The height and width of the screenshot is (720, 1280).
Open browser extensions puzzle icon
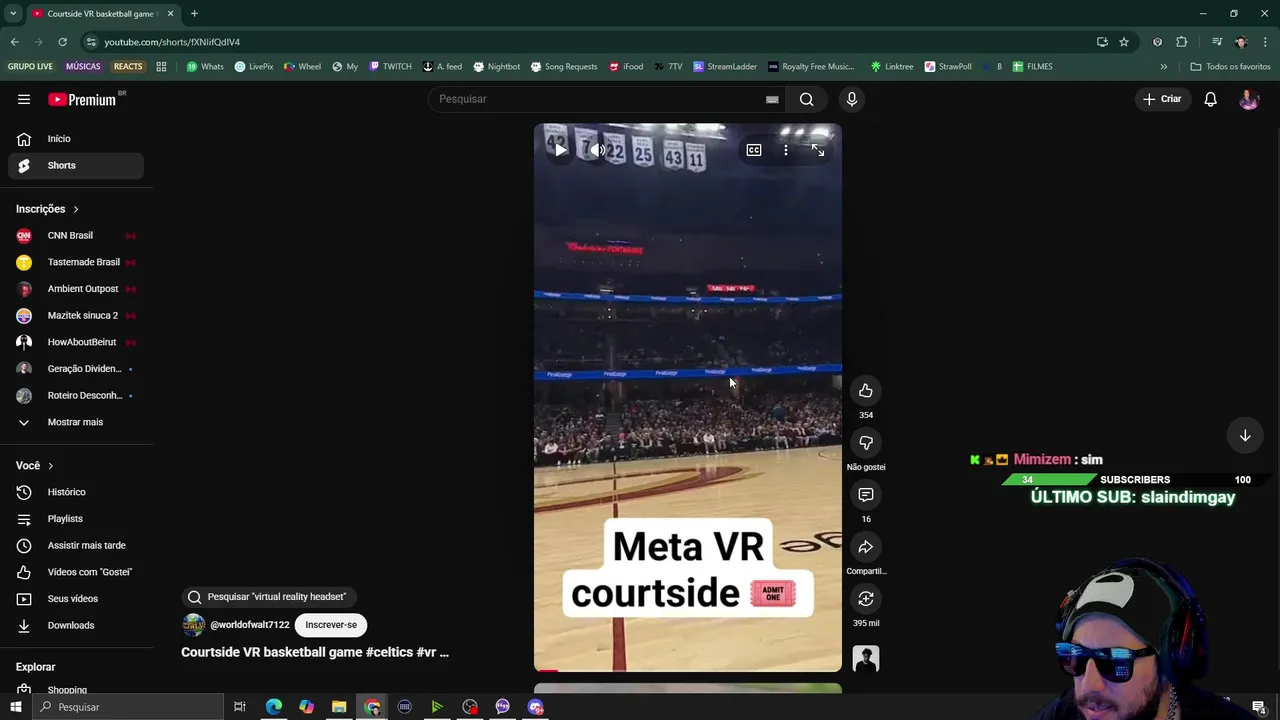point(1182,42)
